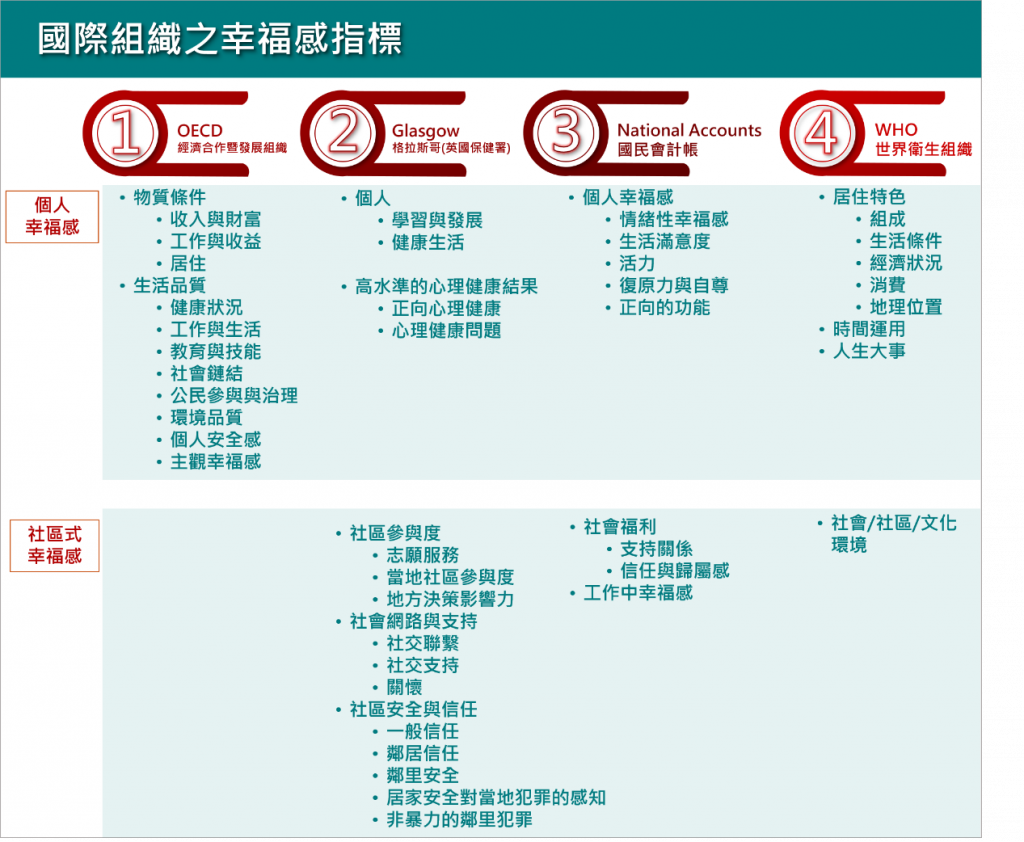Select the 社區式幸福感 red-bordered label box
1024x842 pixels.
click(55, 545)
